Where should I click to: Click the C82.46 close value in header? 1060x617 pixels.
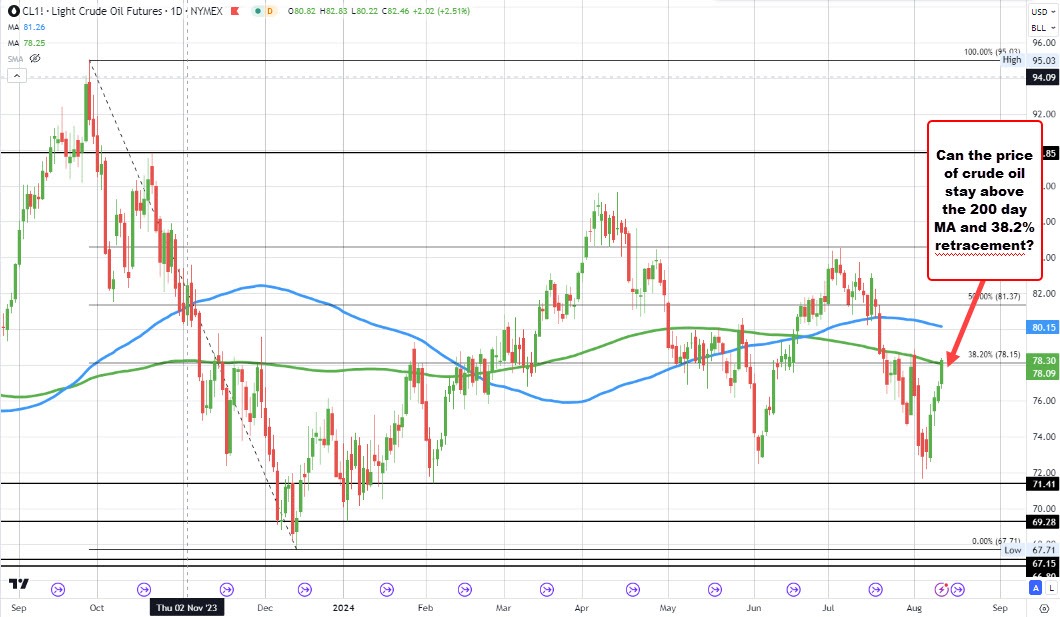coord(395,11)
